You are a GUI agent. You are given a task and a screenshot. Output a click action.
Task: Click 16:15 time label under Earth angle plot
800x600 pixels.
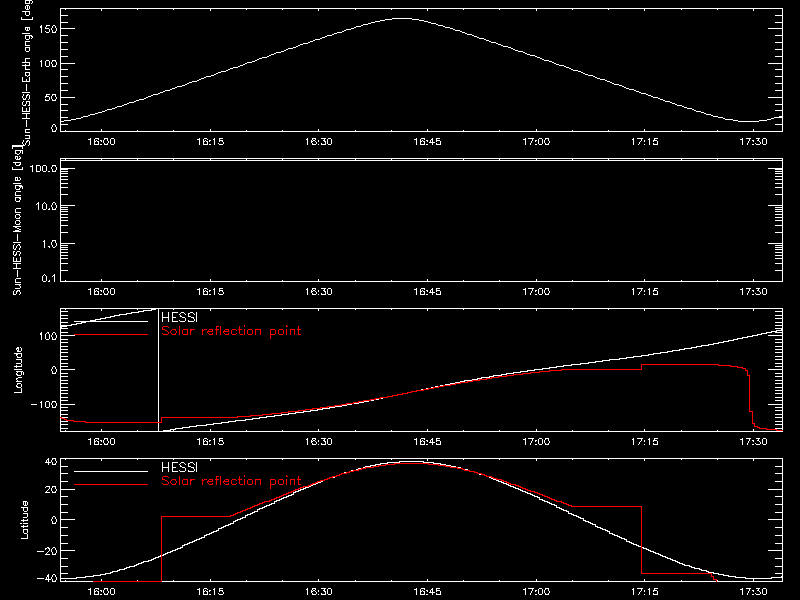(210, 142)
